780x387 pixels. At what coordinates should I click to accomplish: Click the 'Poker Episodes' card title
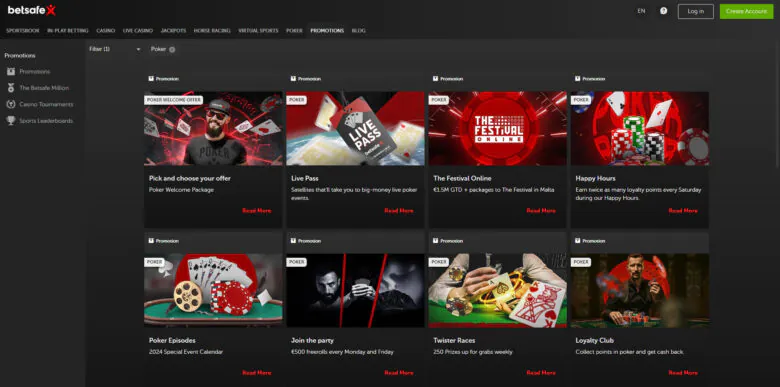(172, 341)
